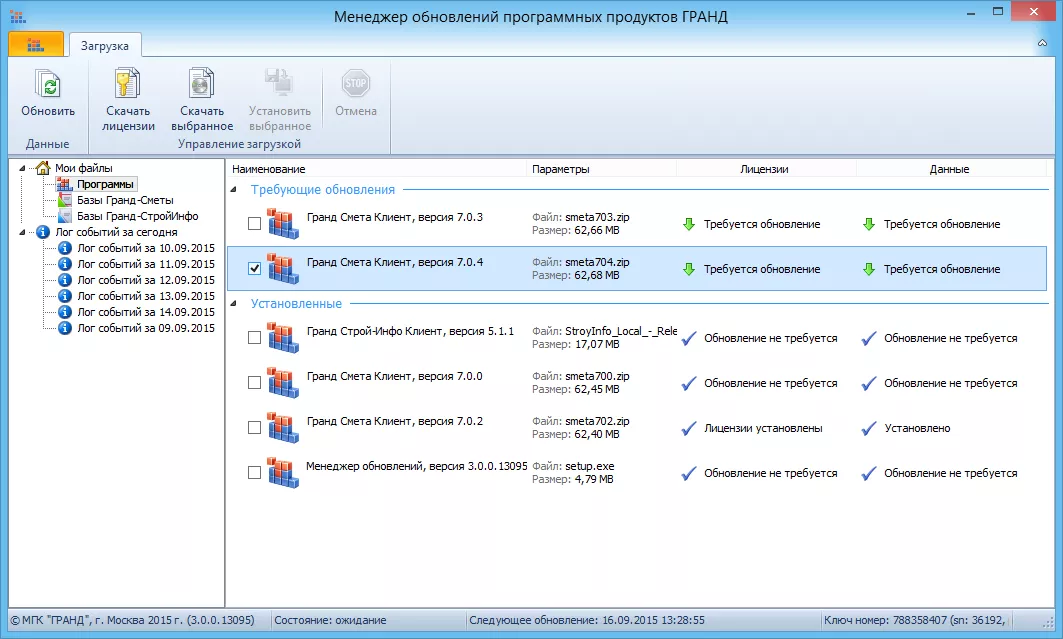Switch to the Загрузка ribbon tab
1063x639 pixels.
[x=104, y=45]
